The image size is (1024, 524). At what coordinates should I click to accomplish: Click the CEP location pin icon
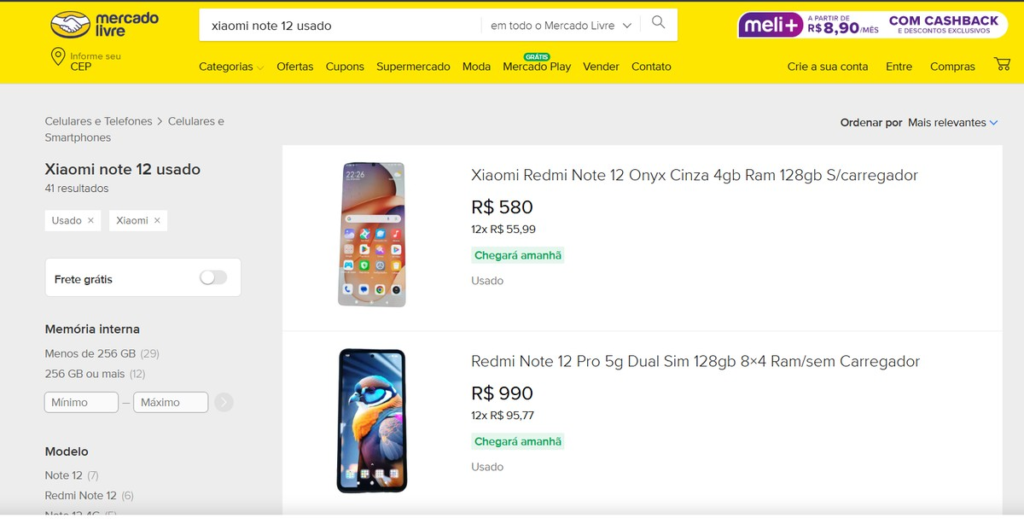58,57
